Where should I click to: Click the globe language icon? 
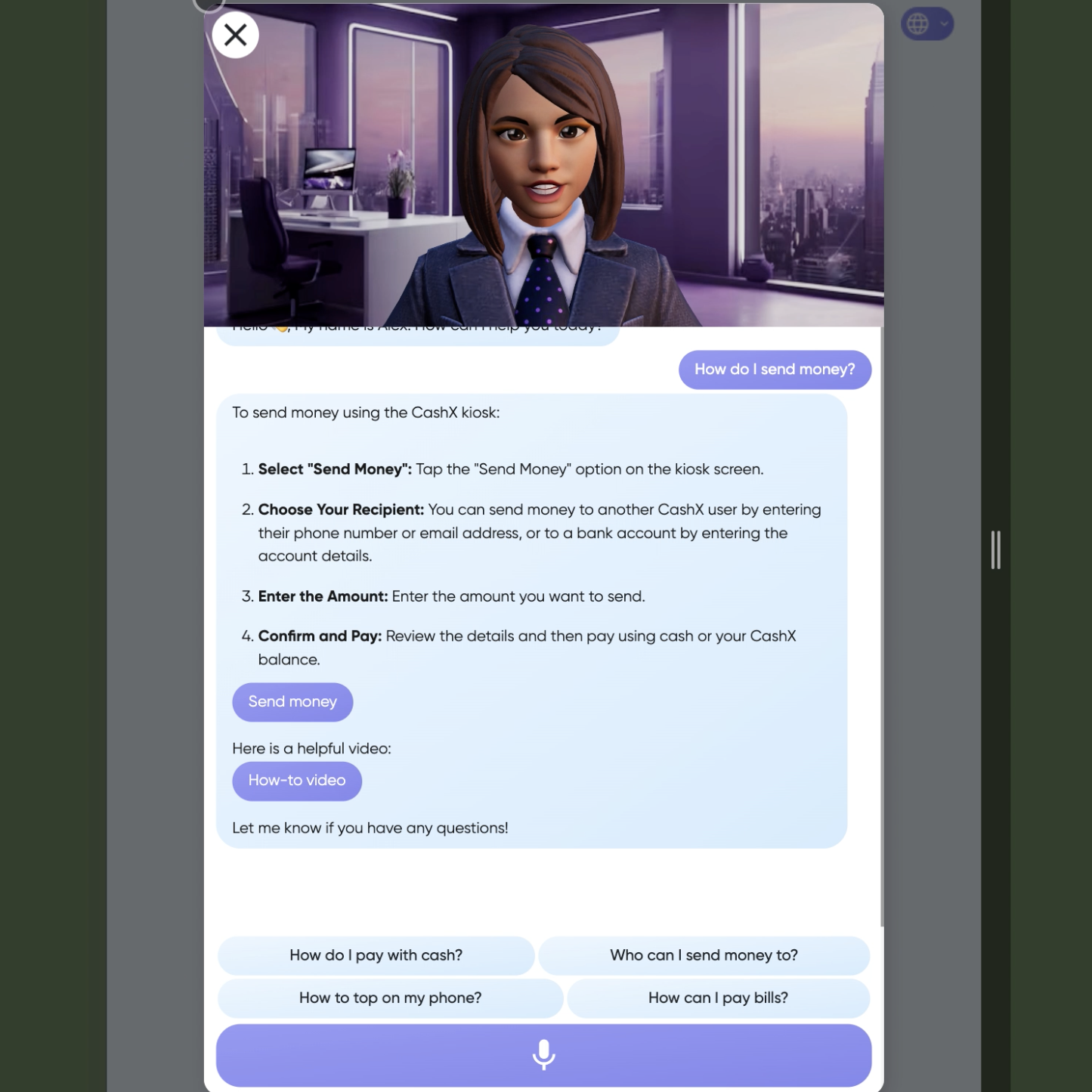(917, 24)
